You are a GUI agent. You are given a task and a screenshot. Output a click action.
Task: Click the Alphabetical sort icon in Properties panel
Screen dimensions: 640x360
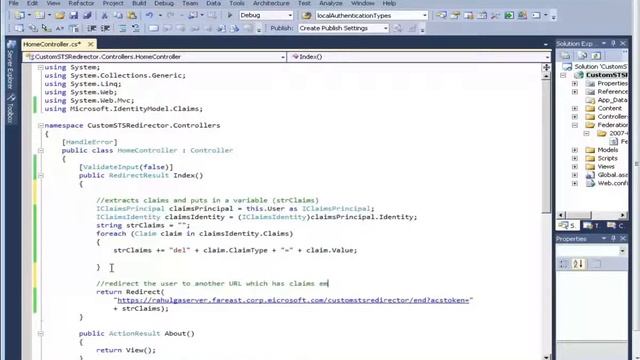click(x=578, y=264)
